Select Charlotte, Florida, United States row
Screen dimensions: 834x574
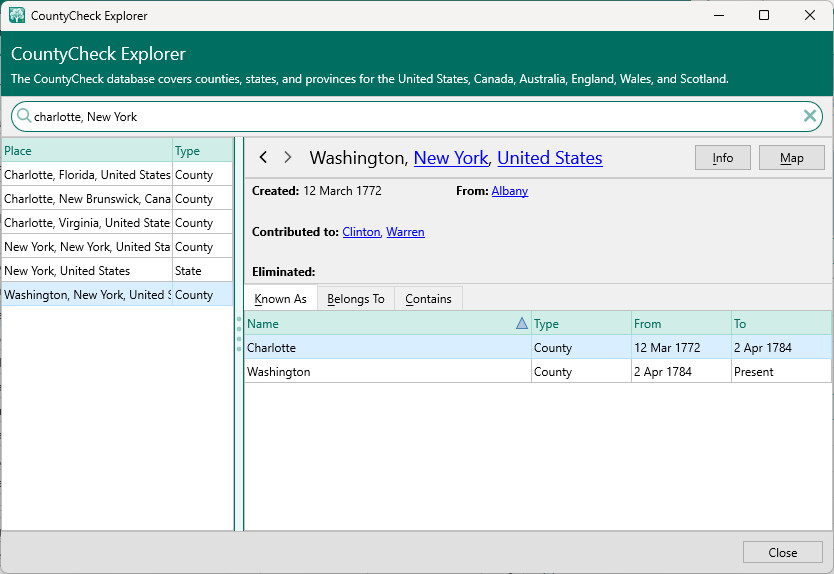pos(117,174)
